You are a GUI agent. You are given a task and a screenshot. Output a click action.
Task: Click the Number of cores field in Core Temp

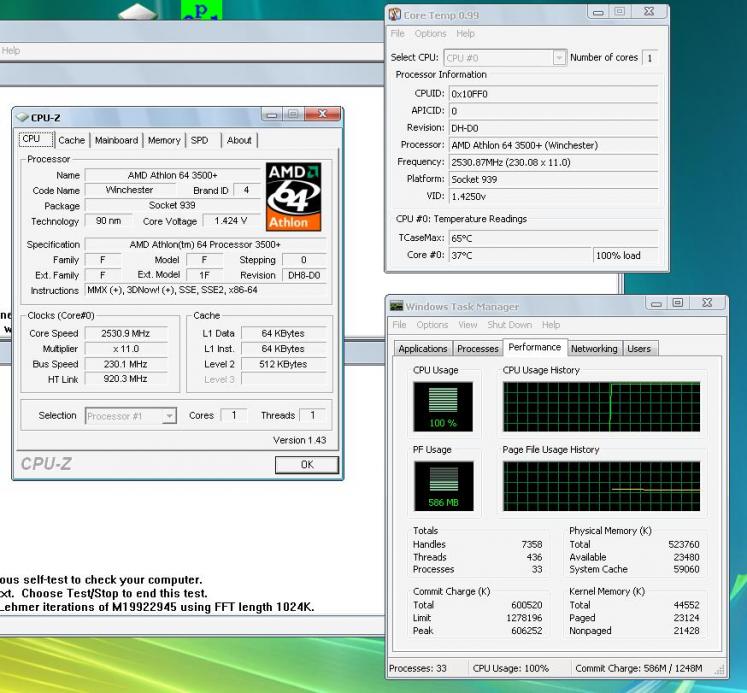650,58
